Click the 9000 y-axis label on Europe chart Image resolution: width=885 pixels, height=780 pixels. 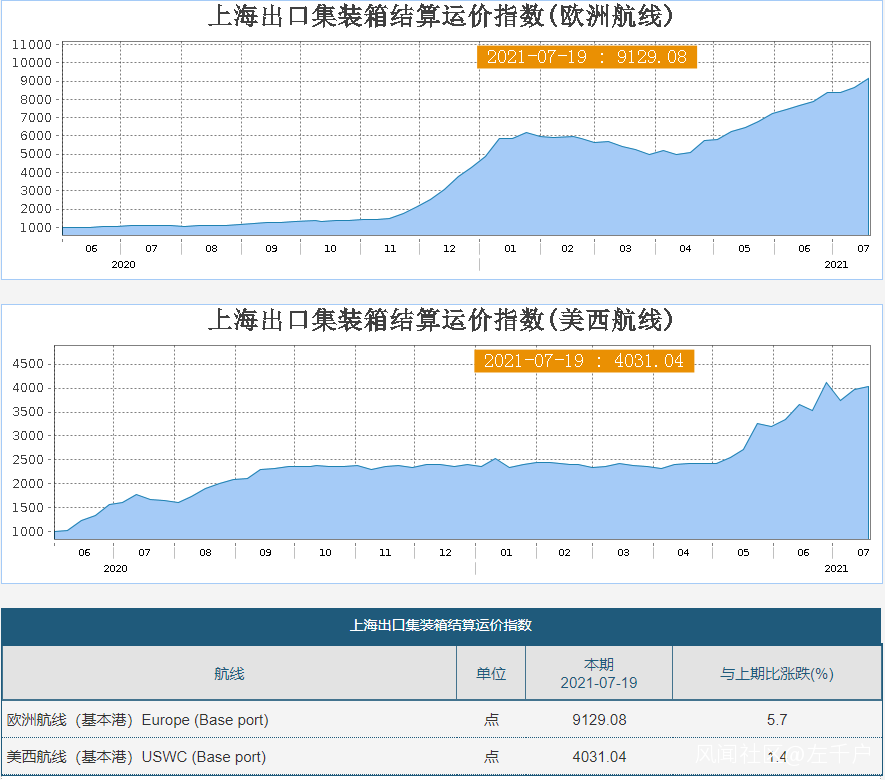tap(36, 81)
